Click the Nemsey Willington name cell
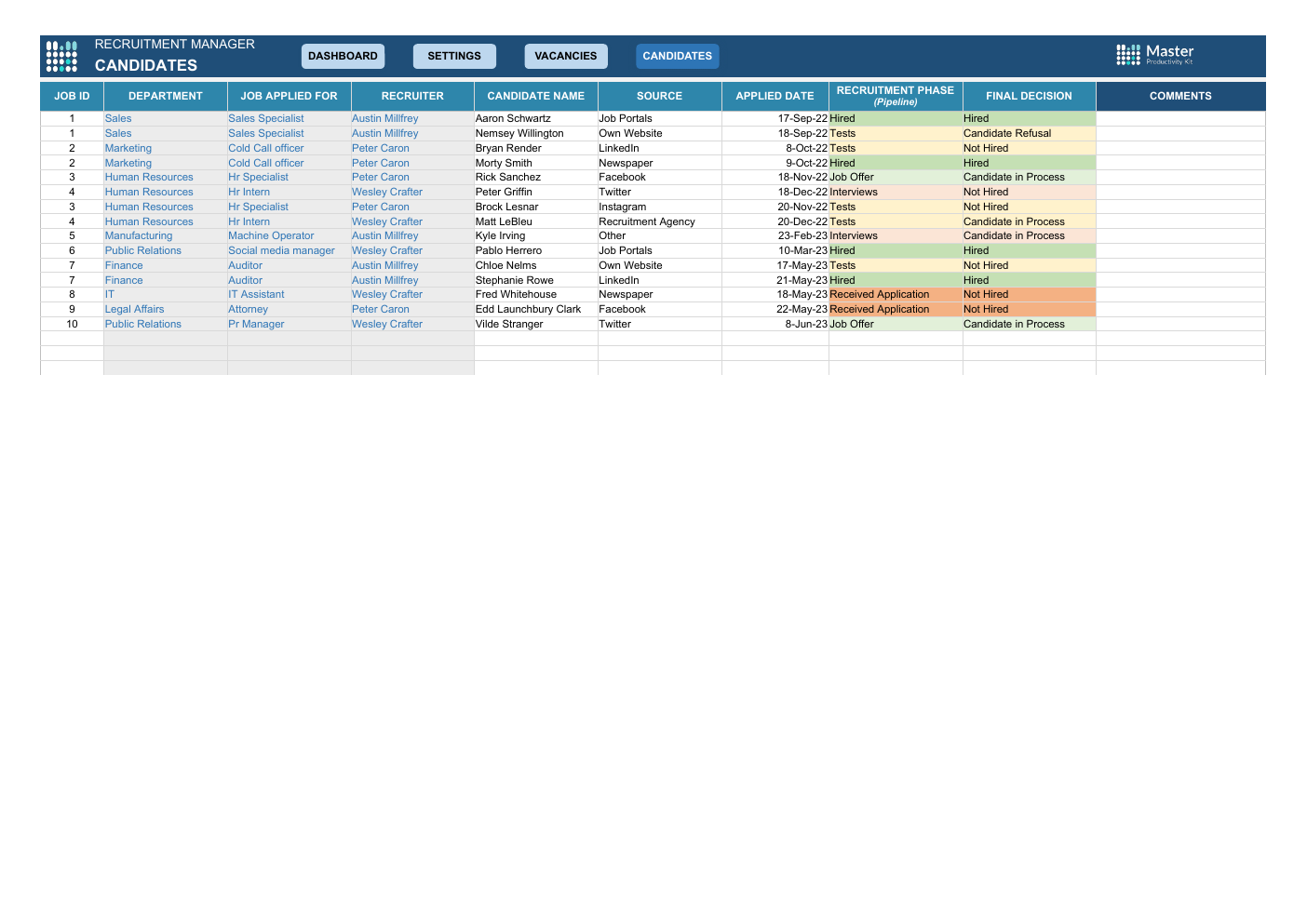 coord(536,133)
